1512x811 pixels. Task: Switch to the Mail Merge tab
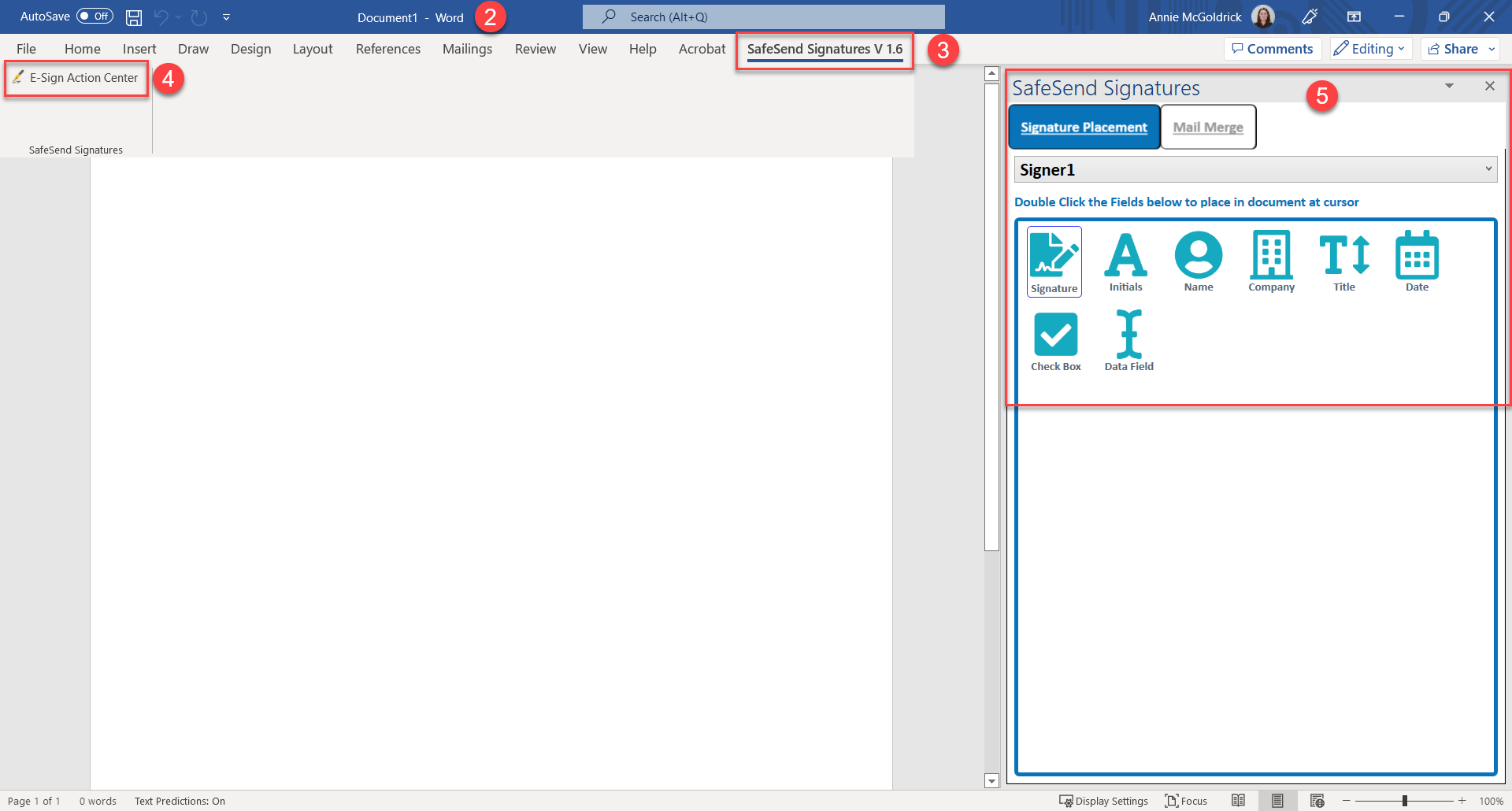click(x=1208, y=127)
